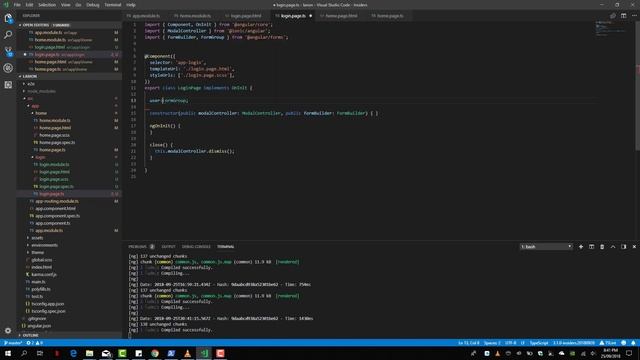Viewport: 640px width, 360px height.
Task: Click line 13 in the code editor
Action: (359, 100)
